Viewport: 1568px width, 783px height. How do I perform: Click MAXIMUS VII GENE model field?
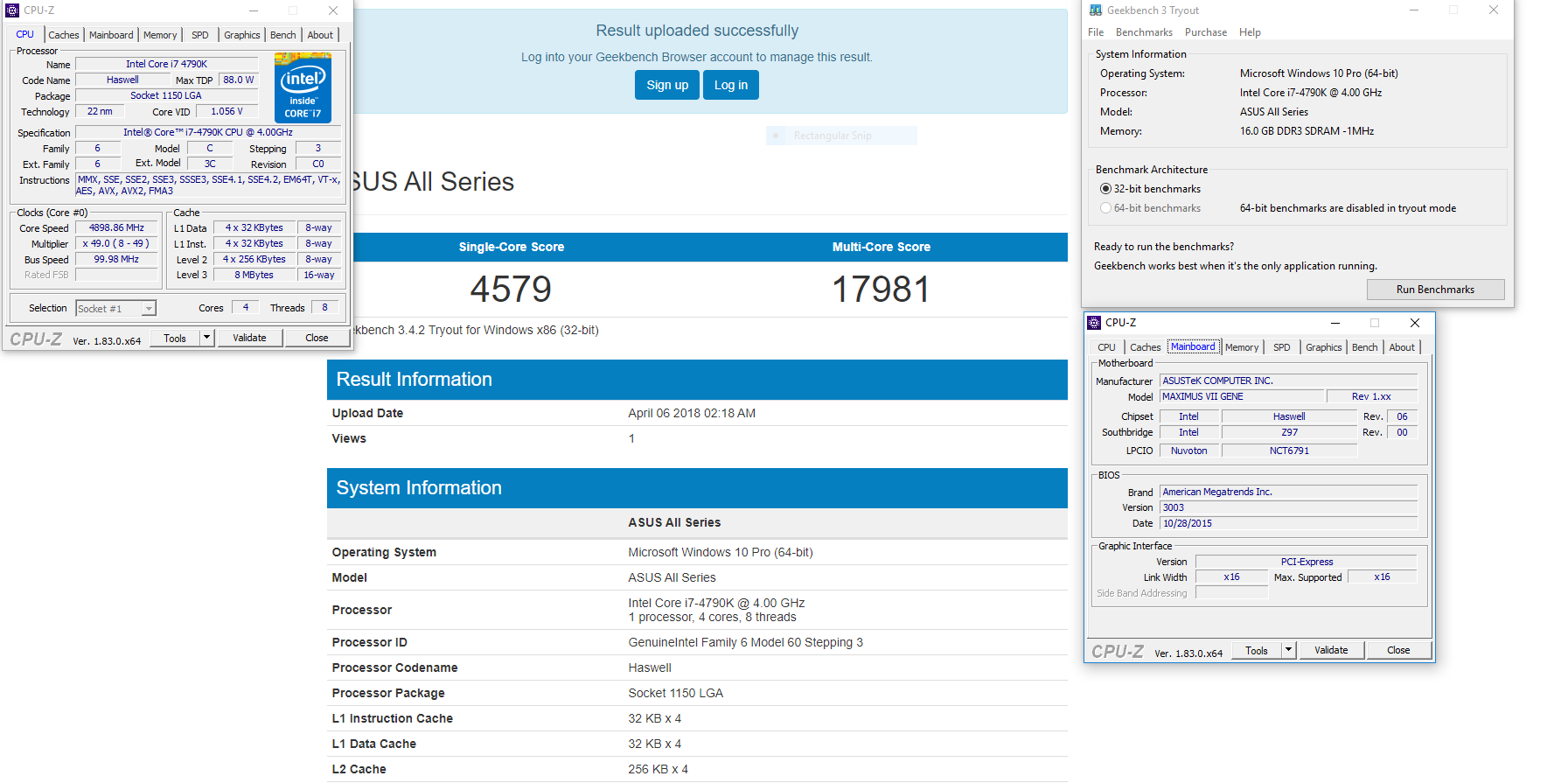1242,396
